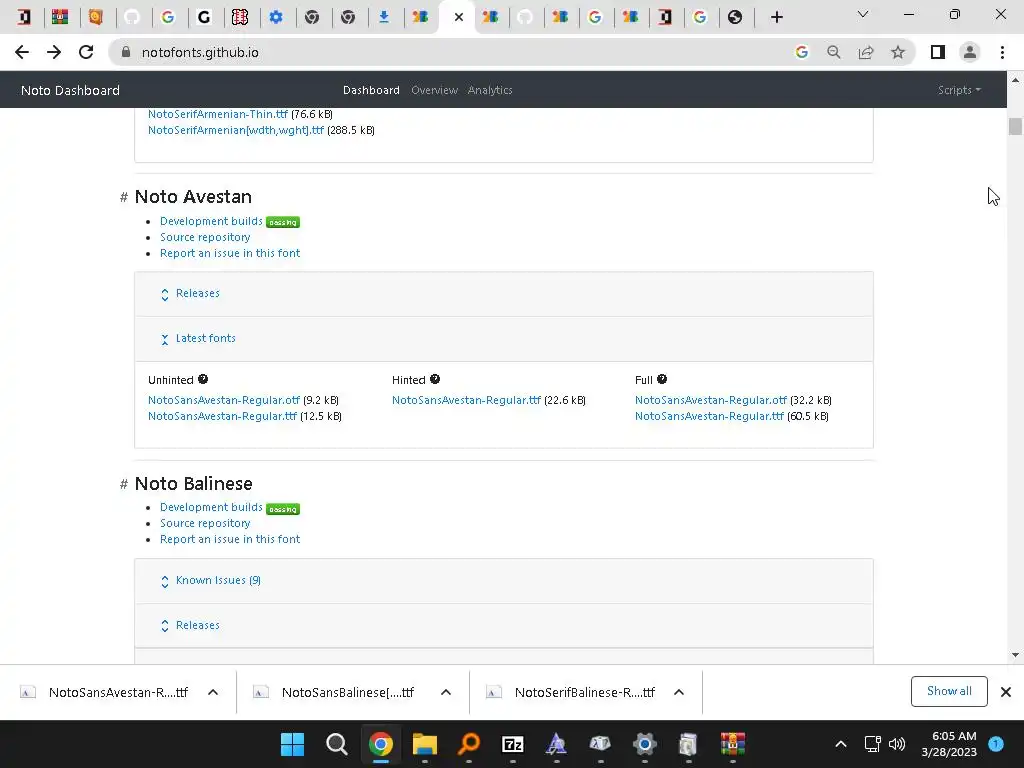Close the current active tab

point(458,17)
